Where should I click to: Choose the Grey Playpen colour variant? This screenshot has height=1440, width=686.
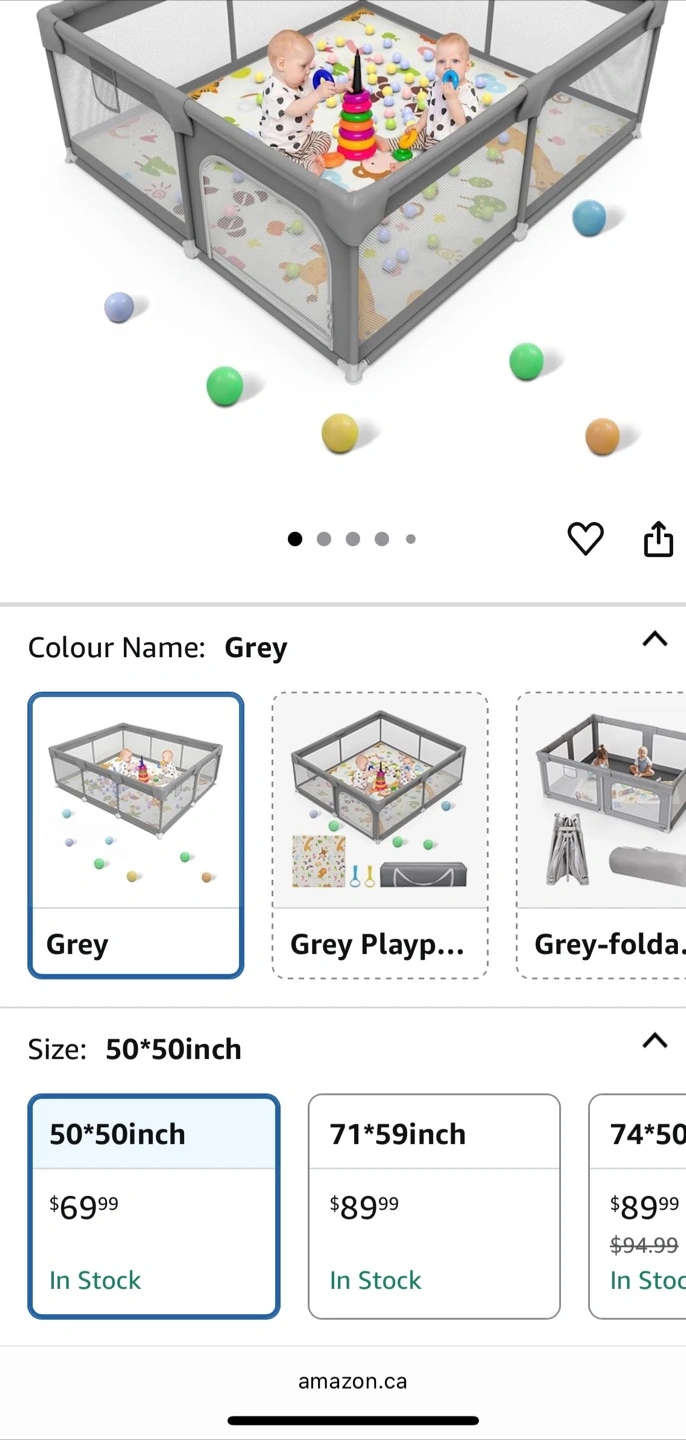pyautogui.click(x=380, y=834)
